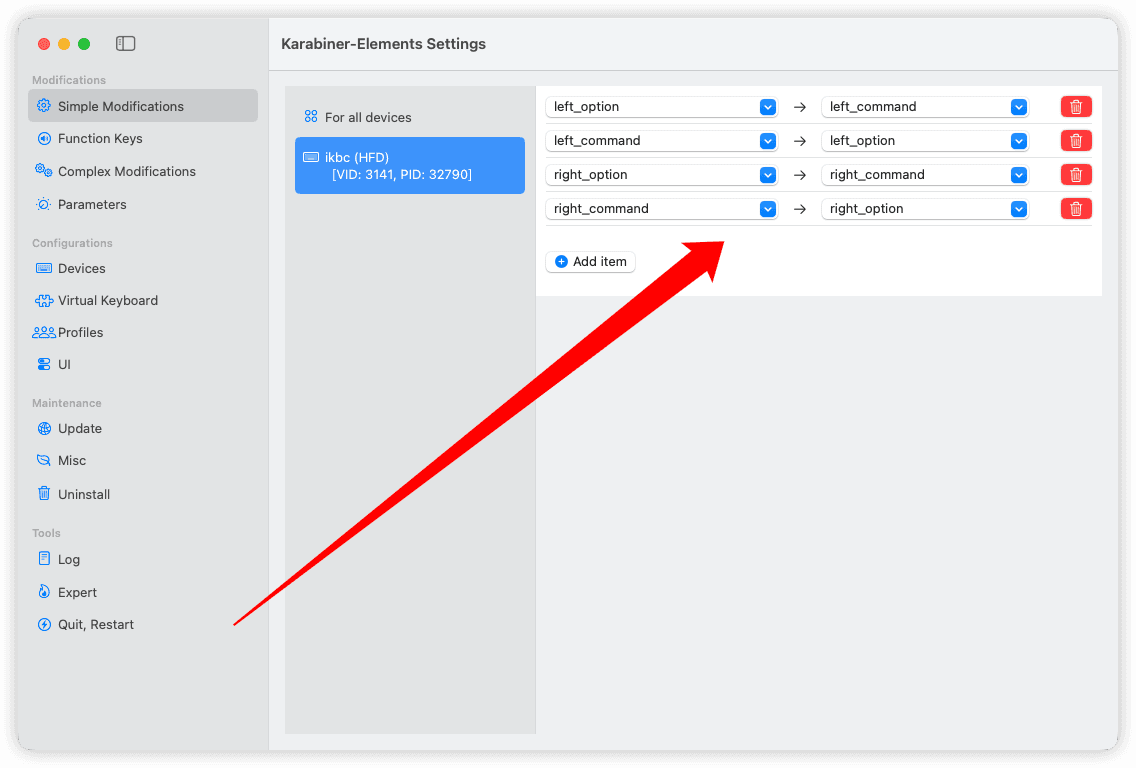Open Quit, Restart options

click(x=95, y=625)
